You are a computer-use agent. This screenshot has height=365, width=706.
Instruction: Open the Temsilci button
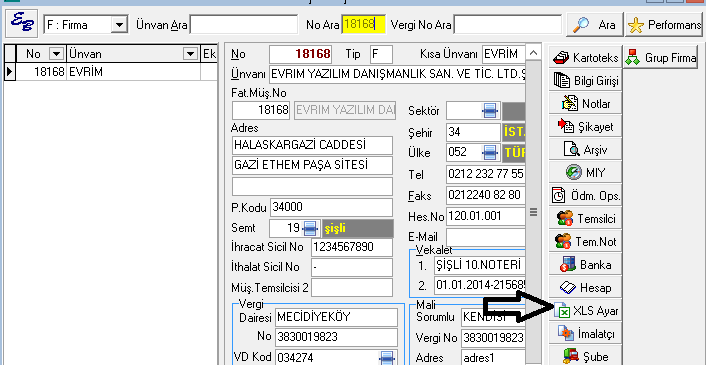click(585, 218)
